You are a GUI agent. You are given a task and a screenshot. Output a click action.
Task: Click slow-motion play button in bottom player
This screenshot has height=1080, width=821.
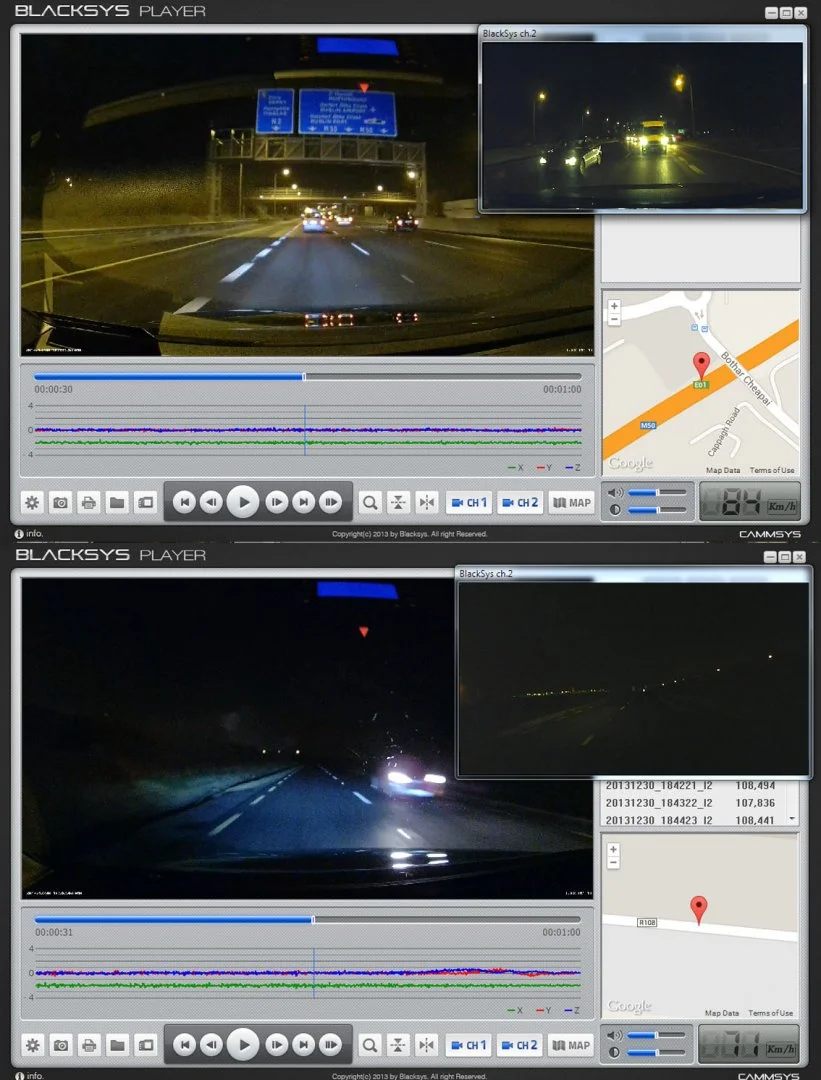(x=331, y=1045)
